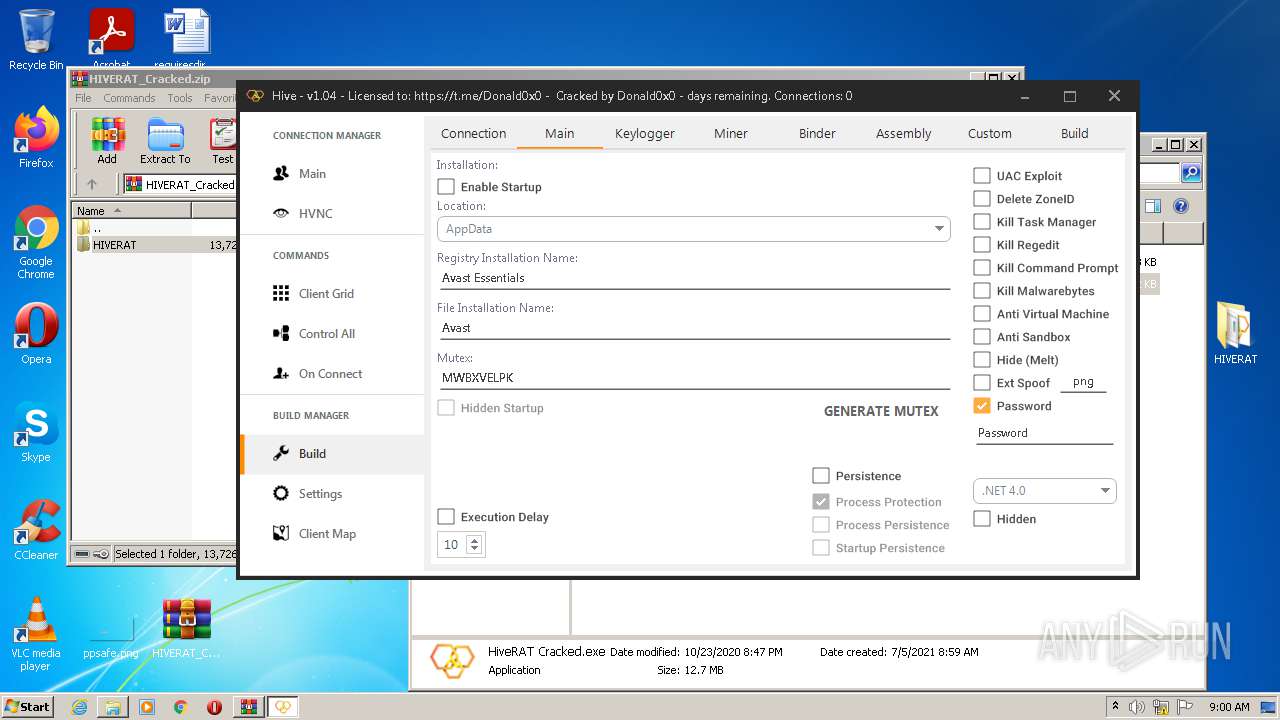The image size is (1280, 720).
Task: Enable Kill Command Prompt
Action: point(982,268)
